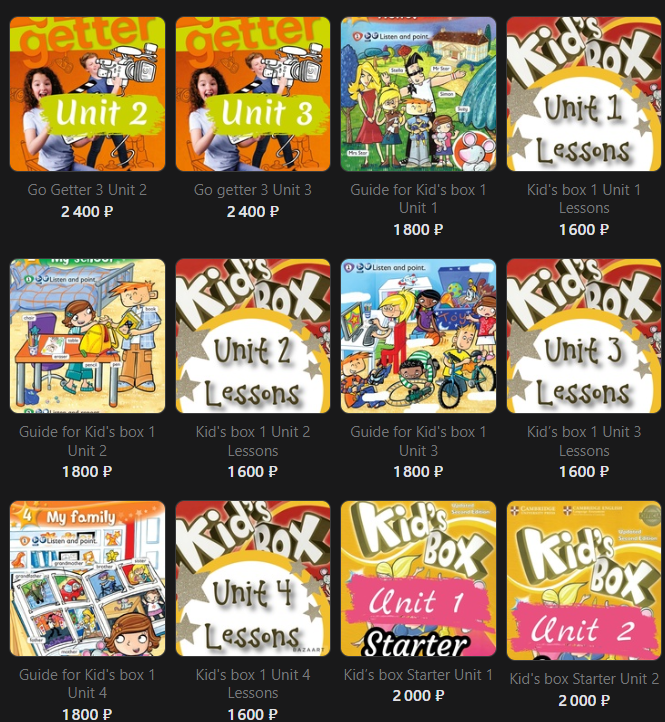
Task: Click the Kid's Box Unit 1 Lessons cover
Action: 584,94
